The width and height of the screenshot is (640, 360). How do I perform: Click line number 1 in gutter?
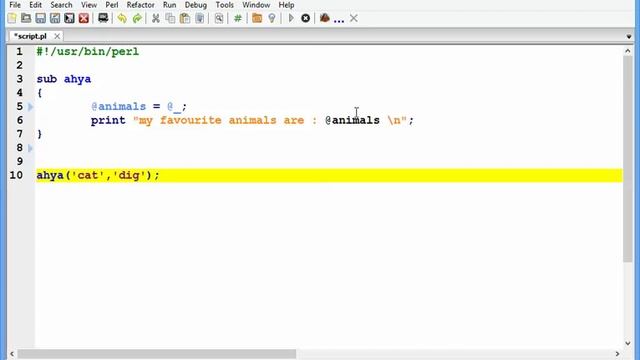click(x=19, y=52)
